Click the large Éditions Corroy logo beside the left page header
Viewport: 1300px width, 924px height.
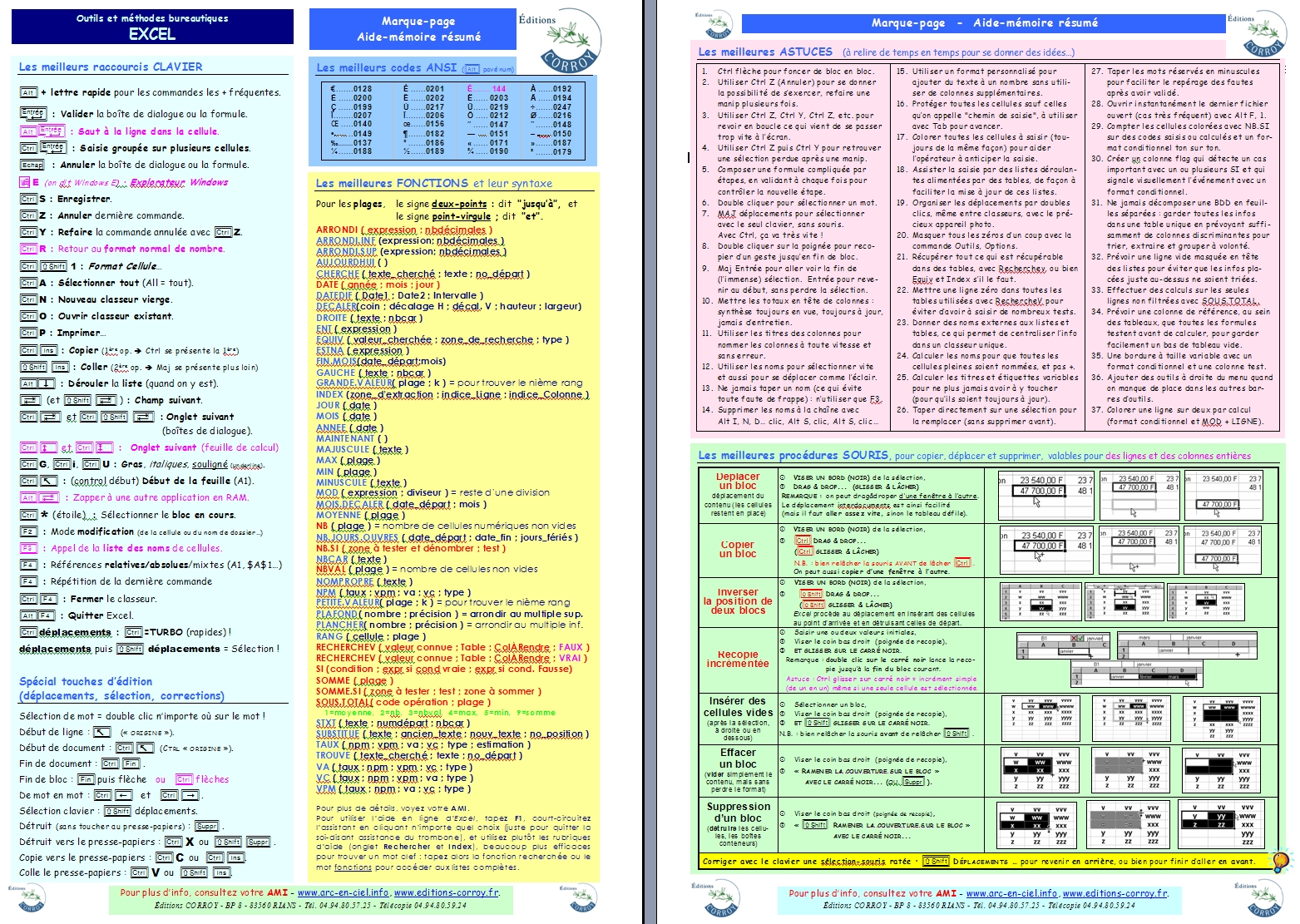[559, 40]
